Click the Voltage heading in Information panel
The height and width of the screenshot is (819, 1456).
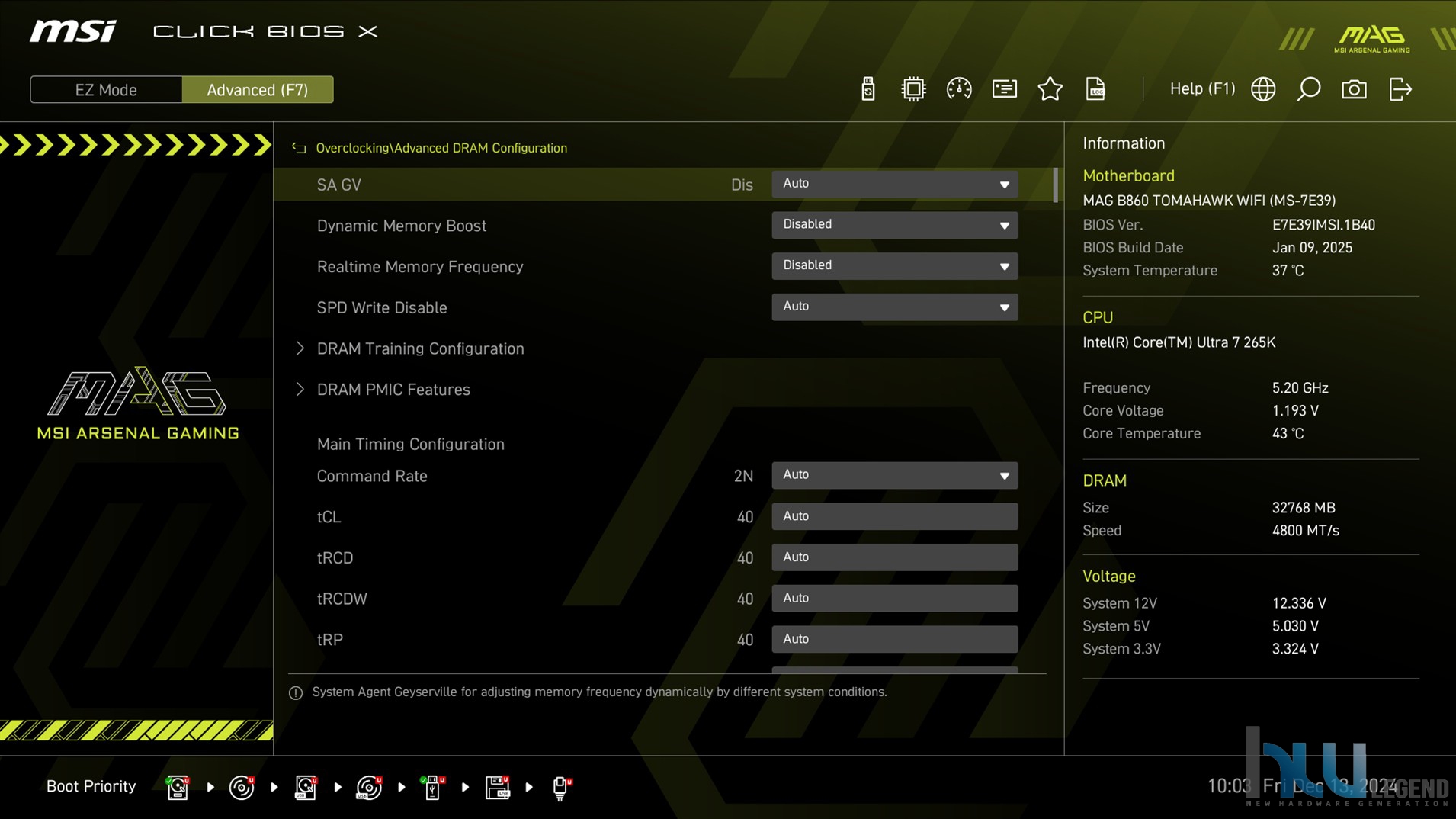click(x=1109, y=577)
